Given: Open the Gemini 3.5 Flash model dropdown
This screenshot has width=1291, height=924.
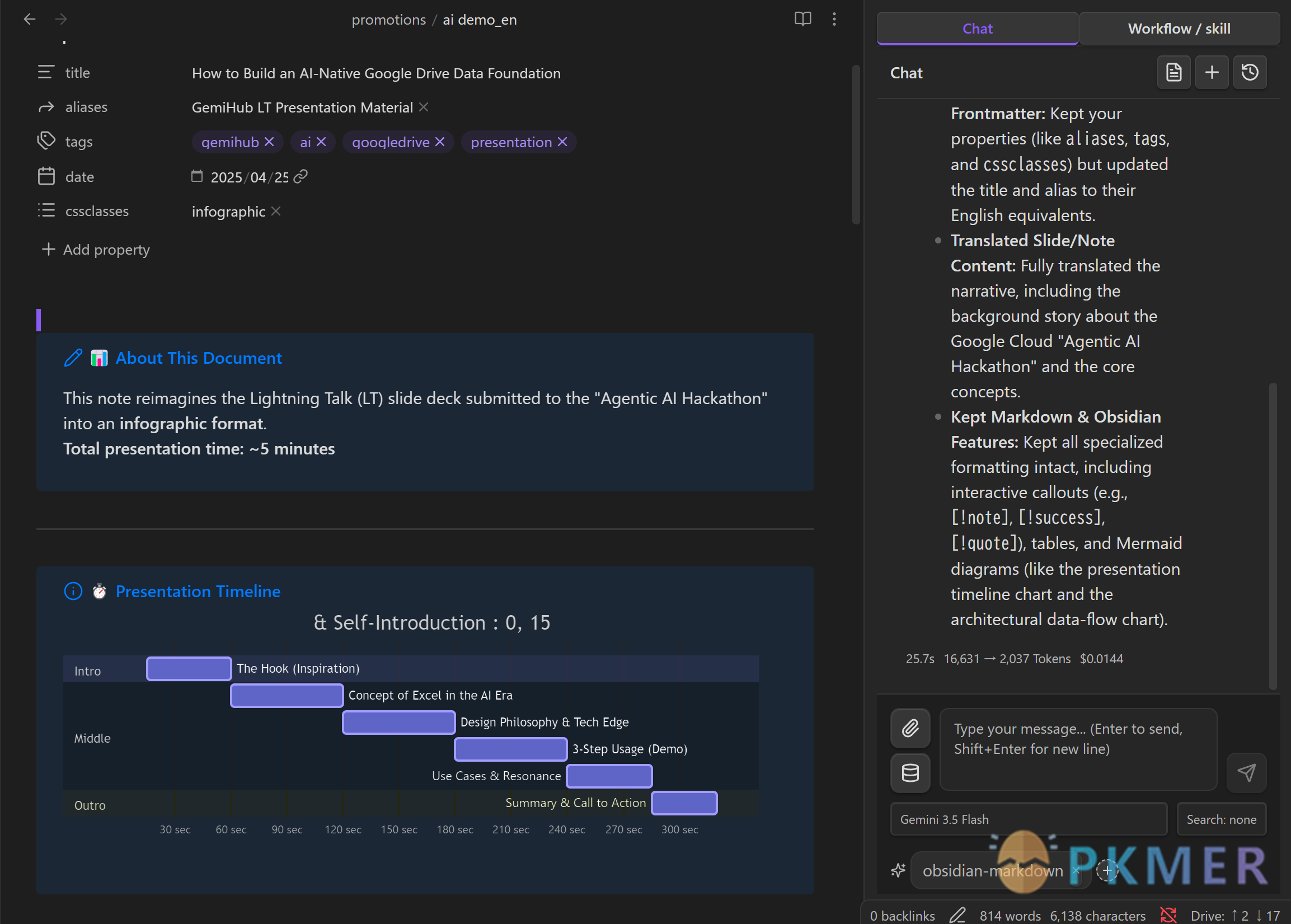Looking at the screenshot, I should pos(1029,819).
